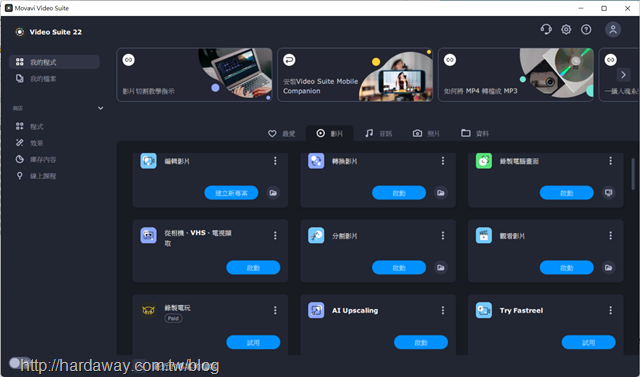This screenshot has width=640, height=377.
Task: Click 啟動 button for 轉換影片
Action: (399, 193)
